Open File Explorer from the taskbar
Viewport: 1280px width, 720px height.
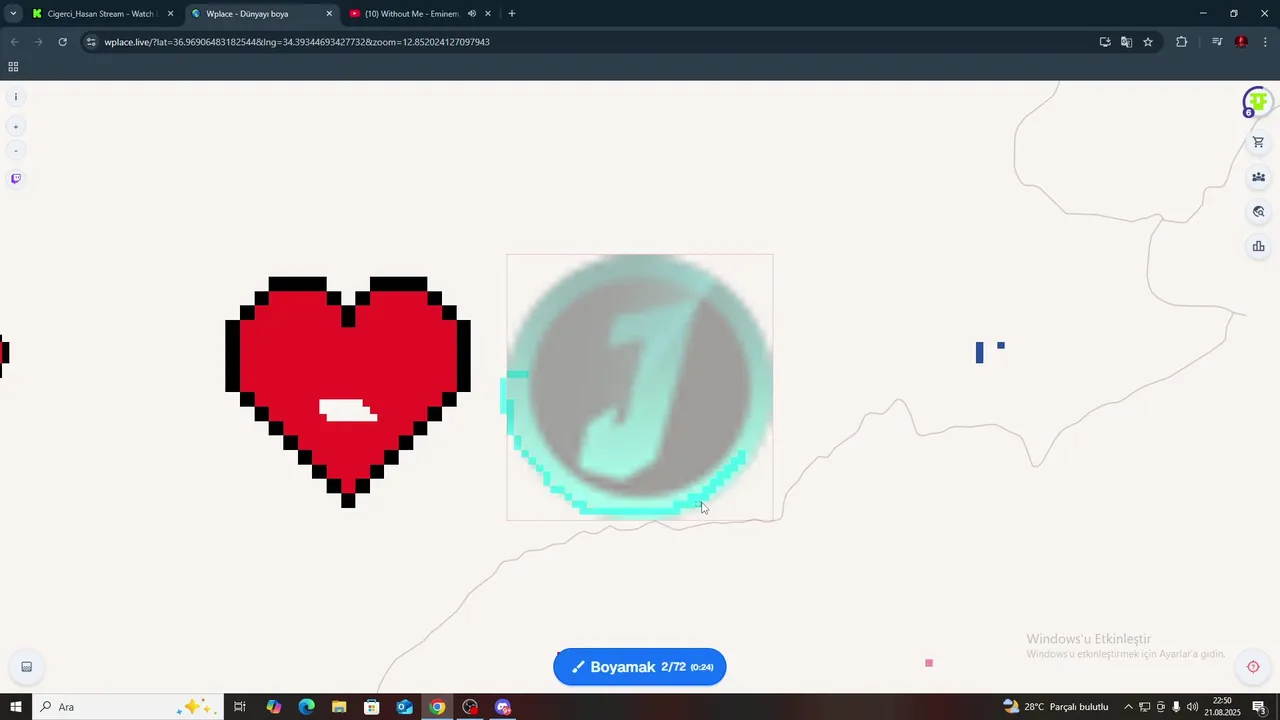click(339, 707)
